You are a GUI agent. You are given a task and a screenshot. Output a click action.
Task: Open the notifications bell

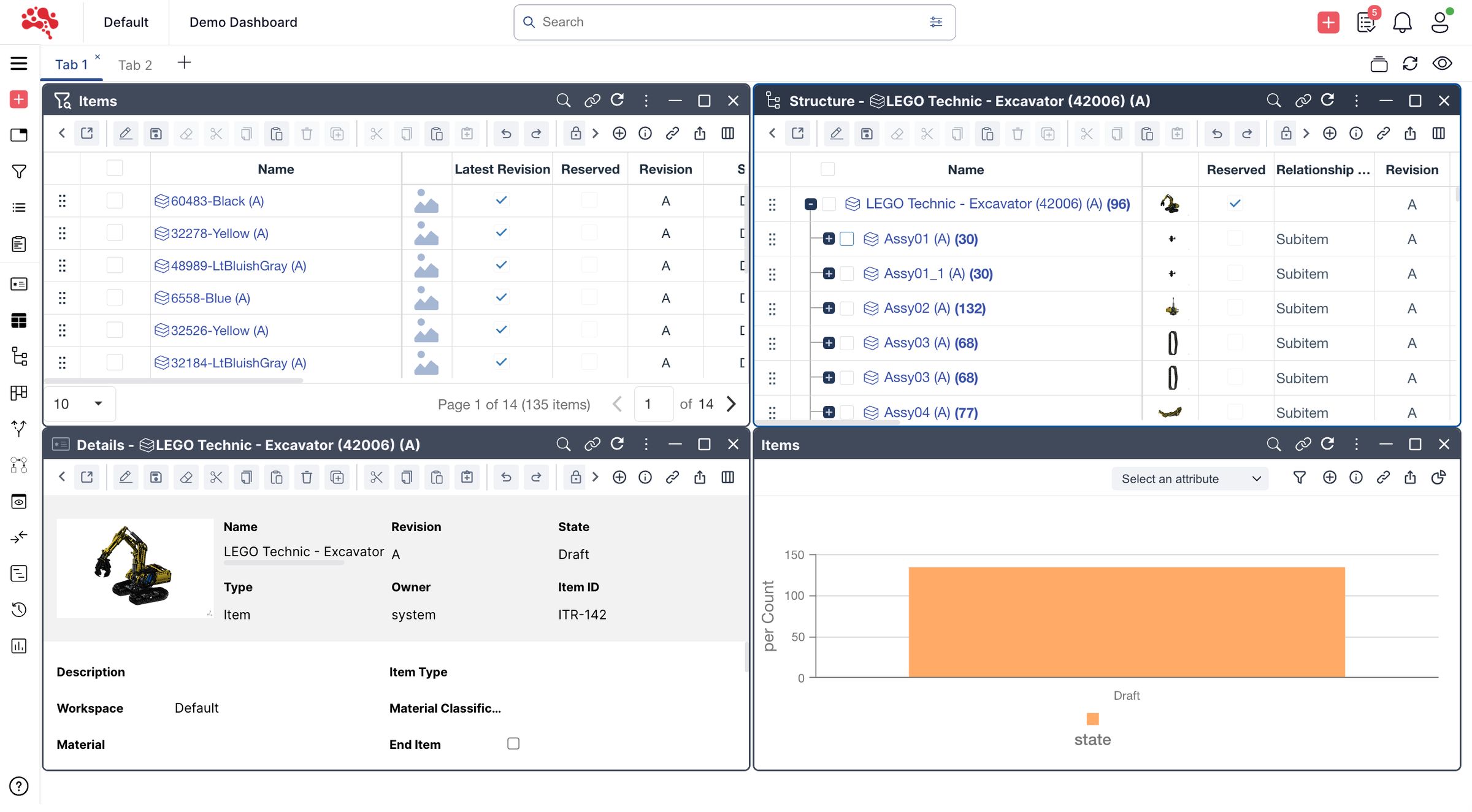1402,23
